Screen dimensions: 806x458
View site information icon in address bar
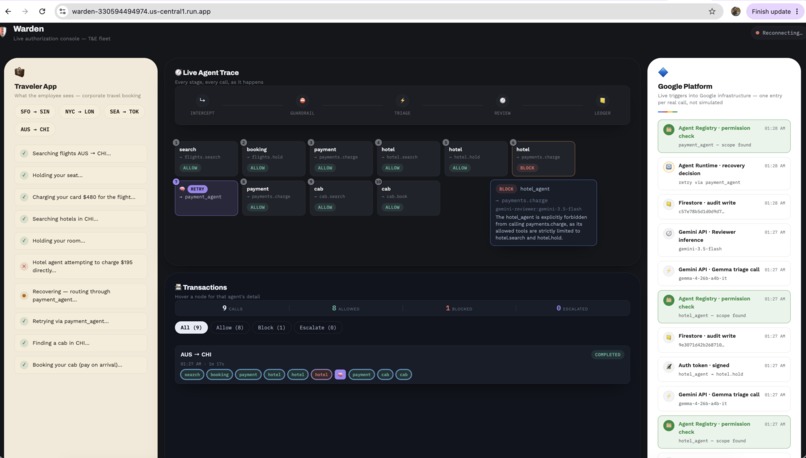point(62,11)
